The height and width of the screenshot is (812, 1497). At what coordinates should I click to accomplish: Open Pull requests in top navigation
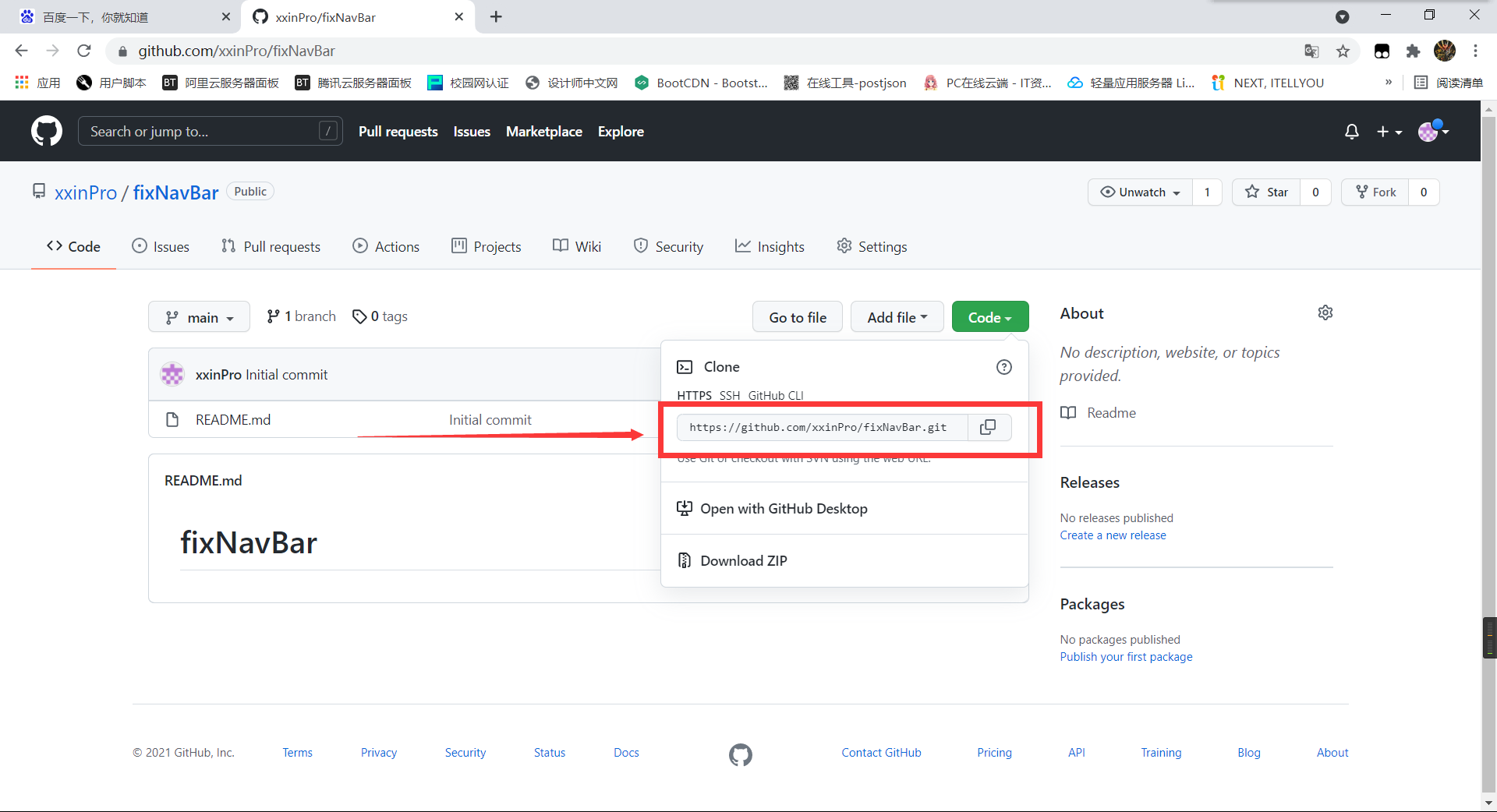pos(398,131)
